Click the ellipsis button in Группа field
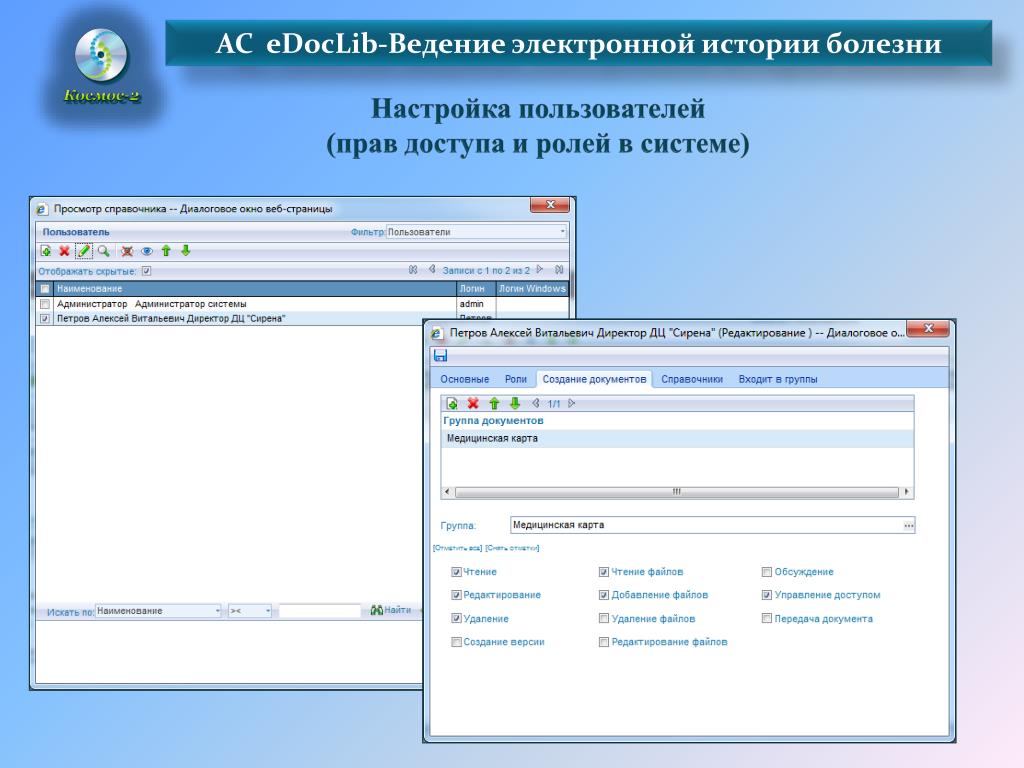1024x768 pixels. 908,525
